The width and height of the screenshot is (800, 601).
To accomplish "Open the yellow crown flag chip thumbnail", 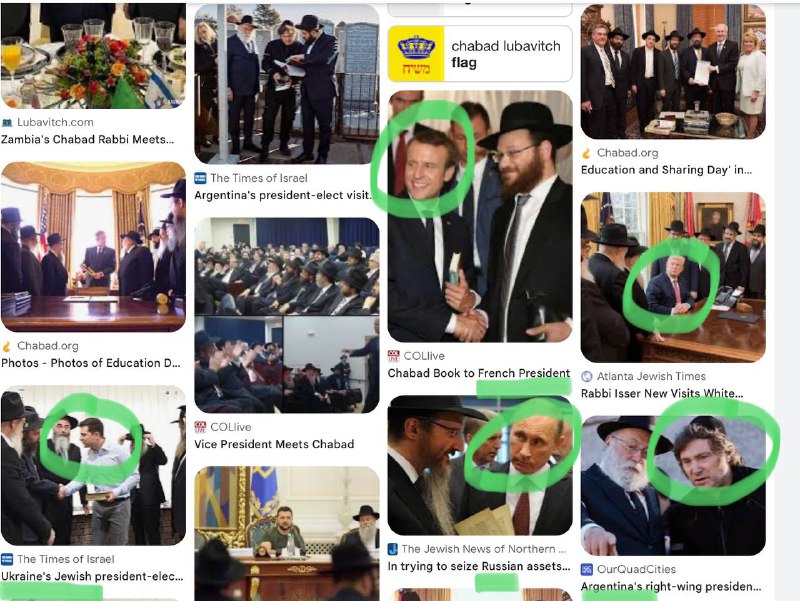I will coord(416,54).
